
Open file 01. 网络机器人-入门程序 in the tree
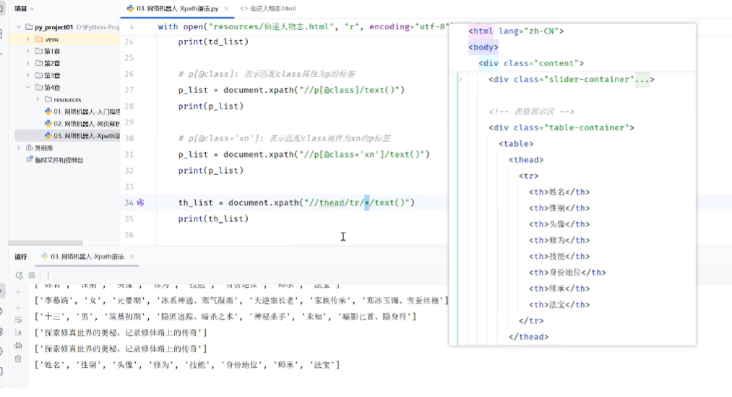82,112
